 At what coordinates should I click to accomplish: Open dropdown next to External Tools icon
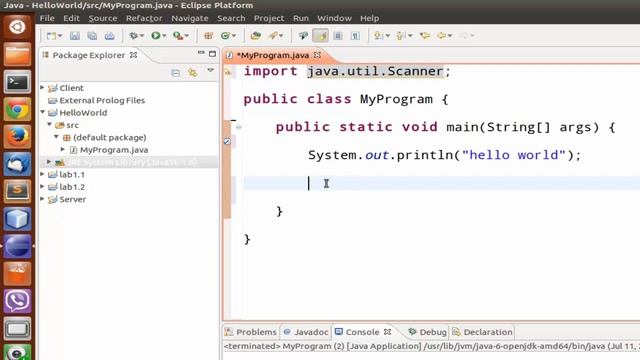[187, 36]
